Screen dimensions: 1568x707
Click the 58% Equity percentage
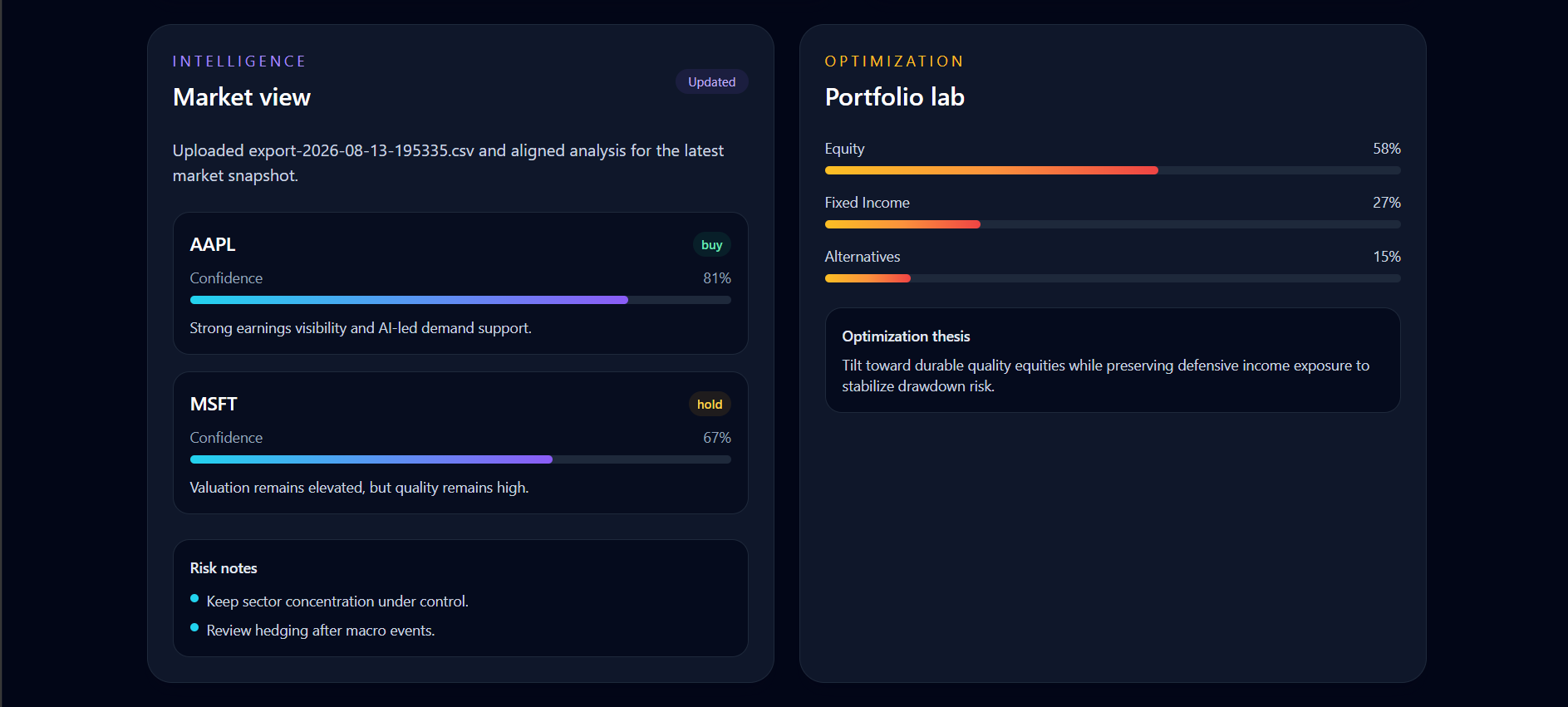coord(1387,149)
